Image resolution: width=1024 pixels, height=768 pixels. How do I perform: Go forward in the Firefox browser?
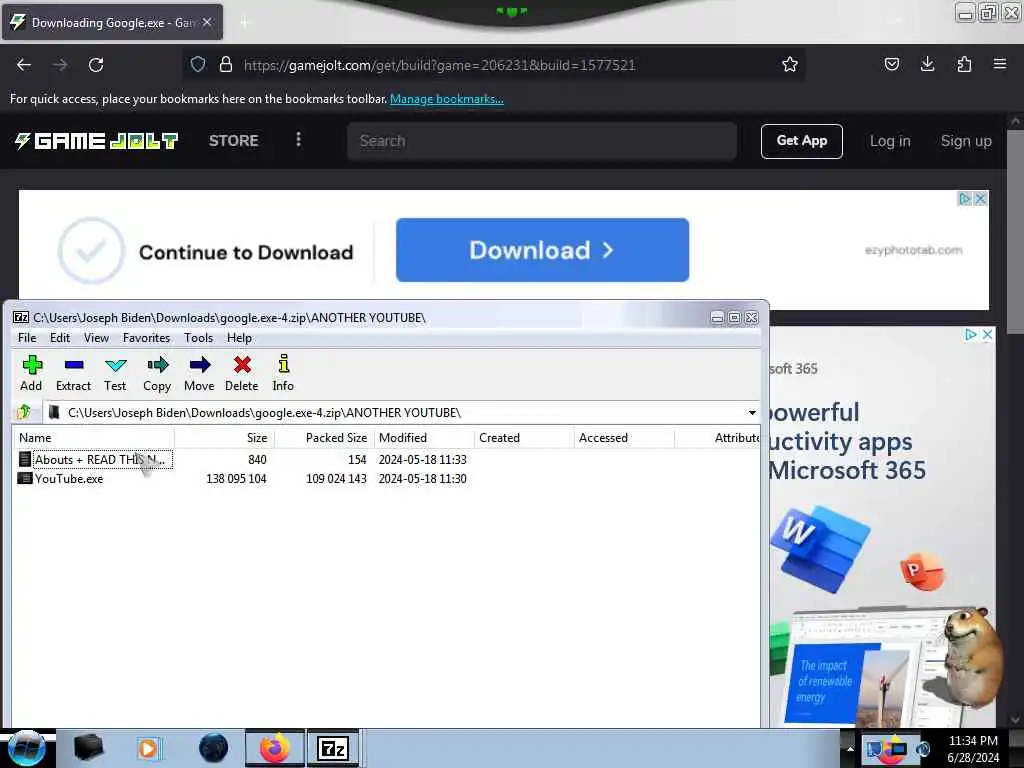tap(60, 65)
